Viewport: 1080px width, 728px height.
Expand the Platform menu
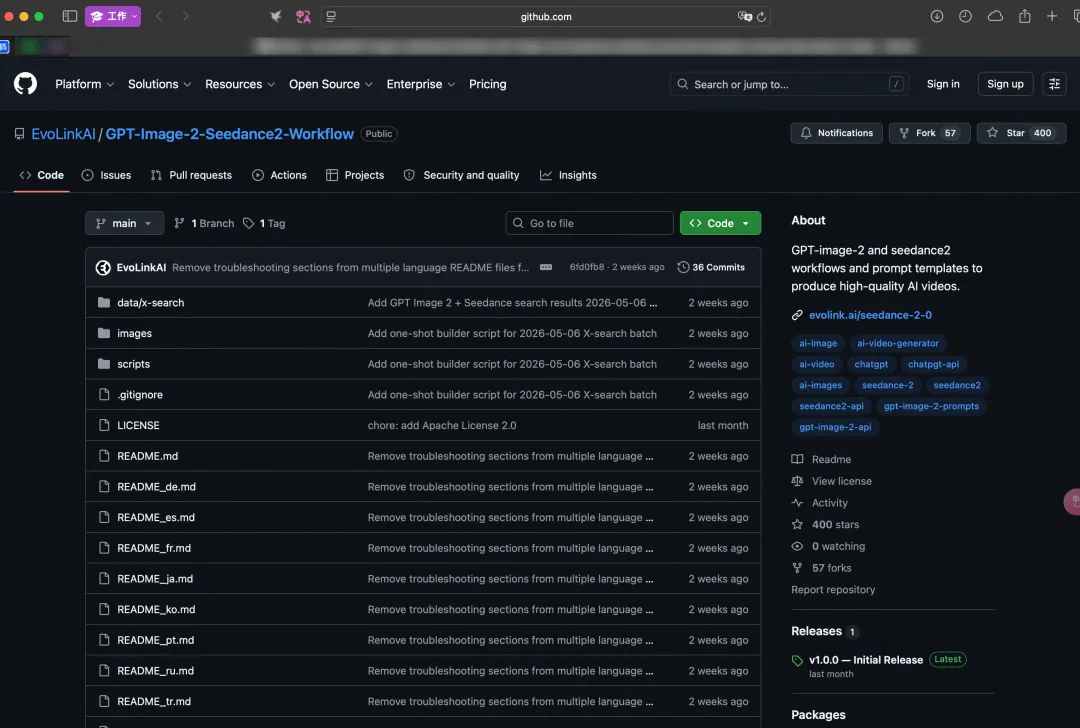[x=84, y=84]
